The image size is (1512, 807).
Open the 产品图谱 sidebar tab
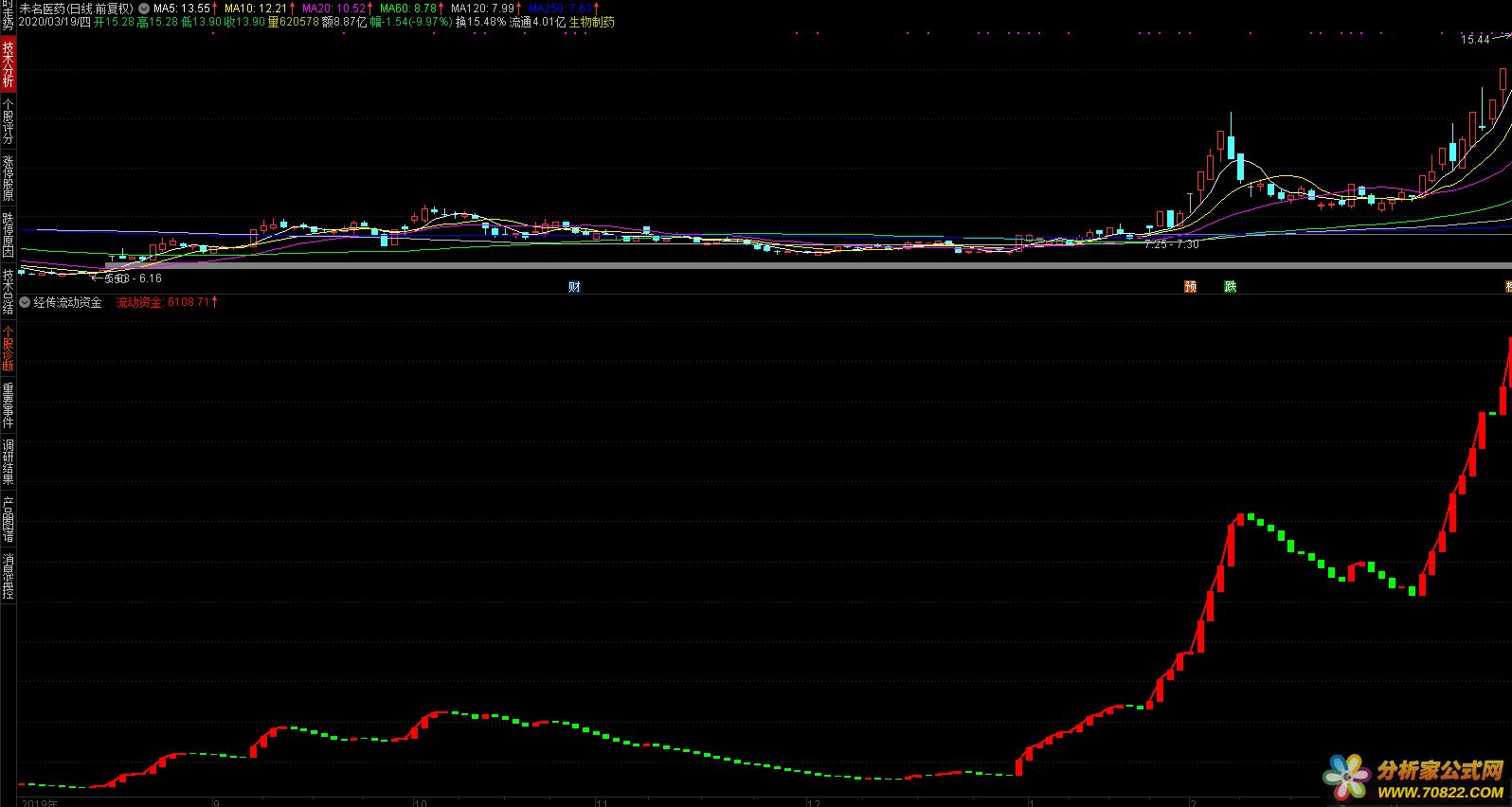8,519
